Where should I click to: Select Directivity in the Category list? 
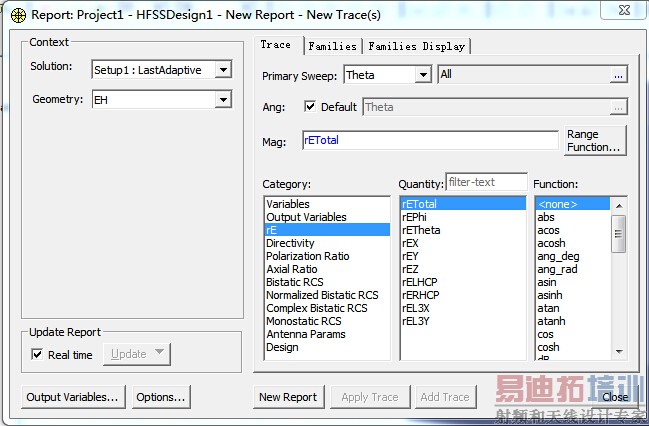tap(327, 243)
